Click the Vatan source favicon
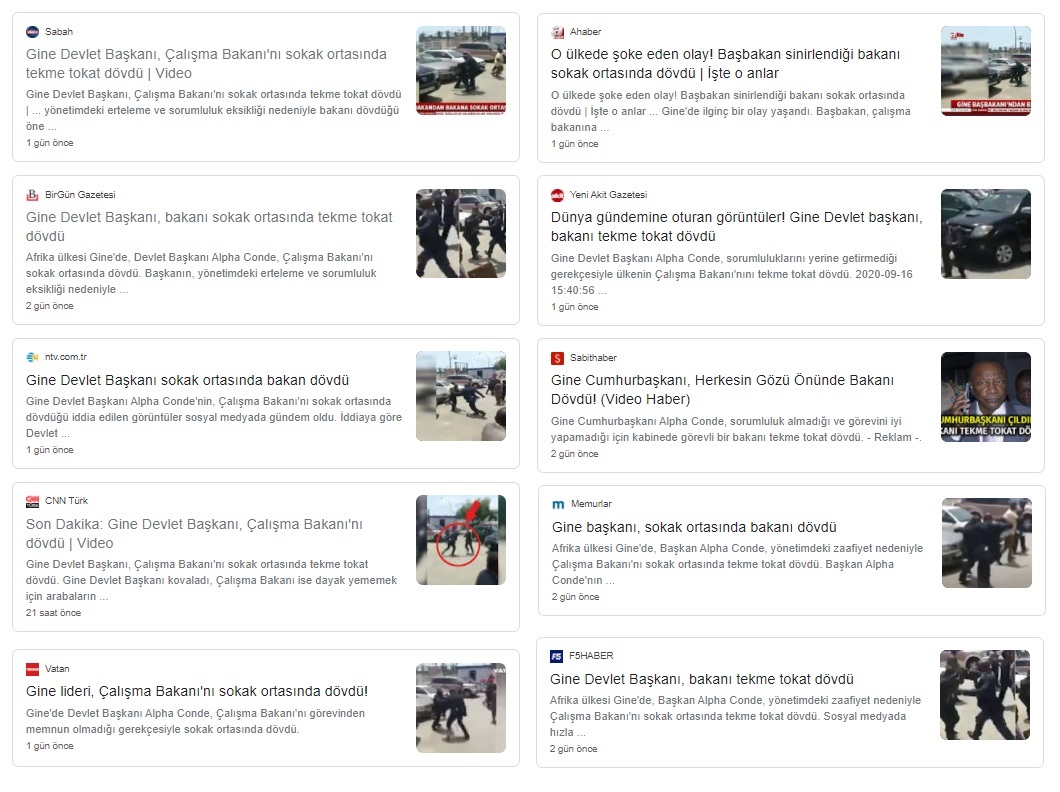The height and width of the screenshot is (792, 1060). pos(33,669)
